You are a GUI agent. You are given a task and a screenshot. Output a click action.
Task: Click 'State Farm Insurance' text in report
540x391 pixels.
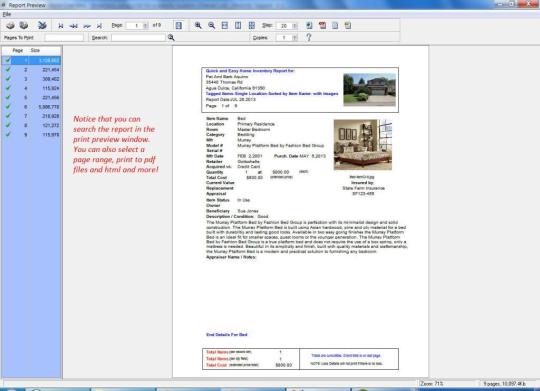tap(363, 188)
